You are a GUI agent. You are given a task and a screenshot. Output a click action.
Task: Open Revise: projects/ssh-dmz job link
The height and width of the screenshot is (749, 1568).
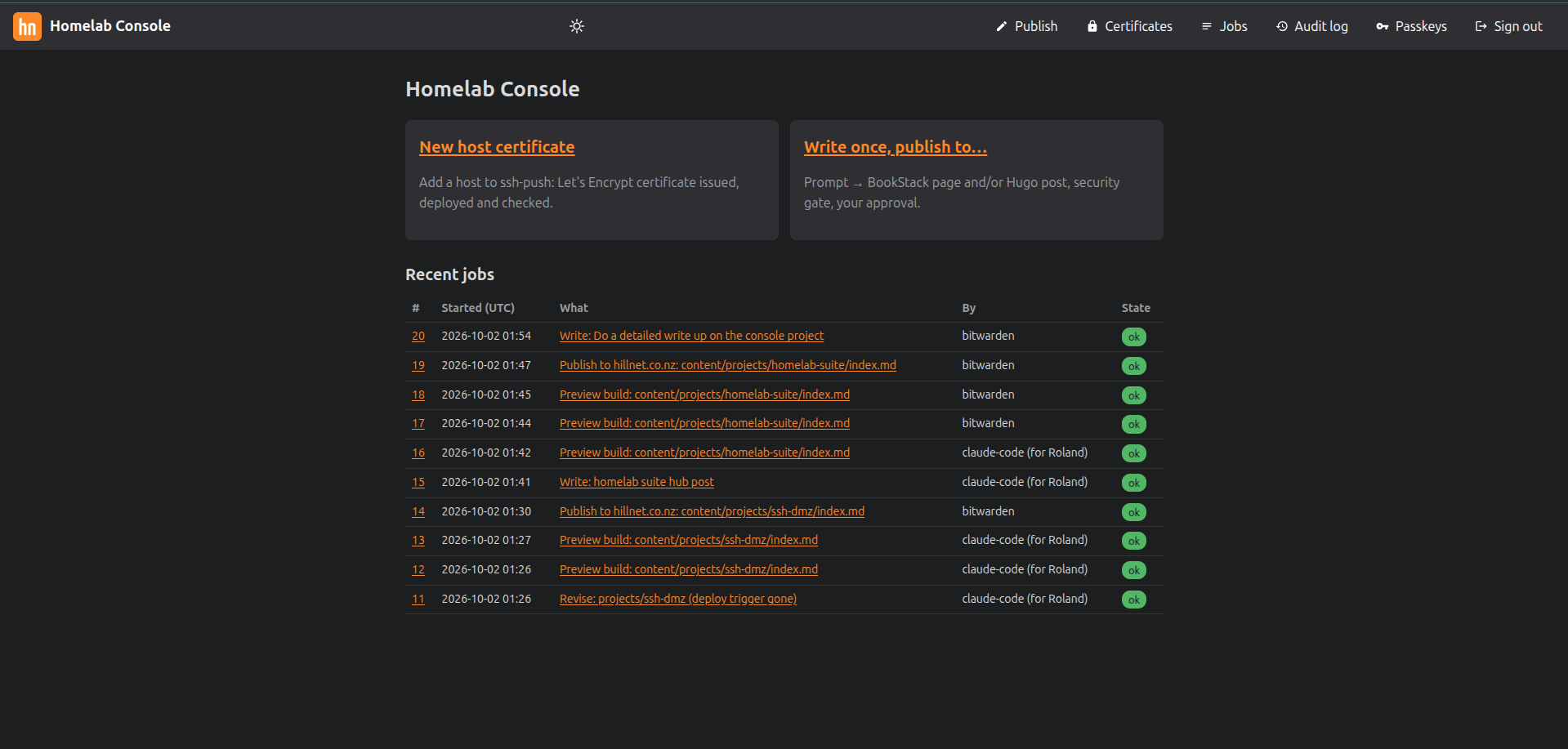pyautogui.click(x=678, y=599)
